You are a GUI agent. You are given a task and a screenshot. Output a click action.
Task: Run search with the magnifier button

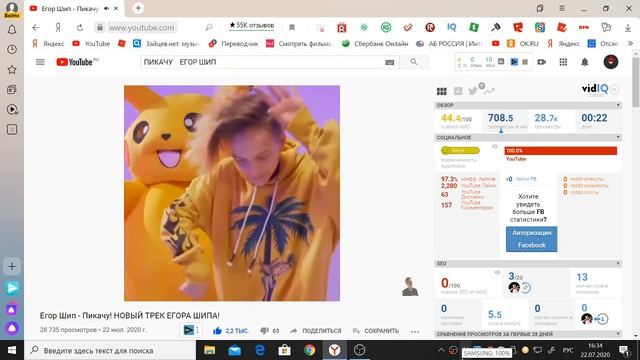(x=414, y=62)
